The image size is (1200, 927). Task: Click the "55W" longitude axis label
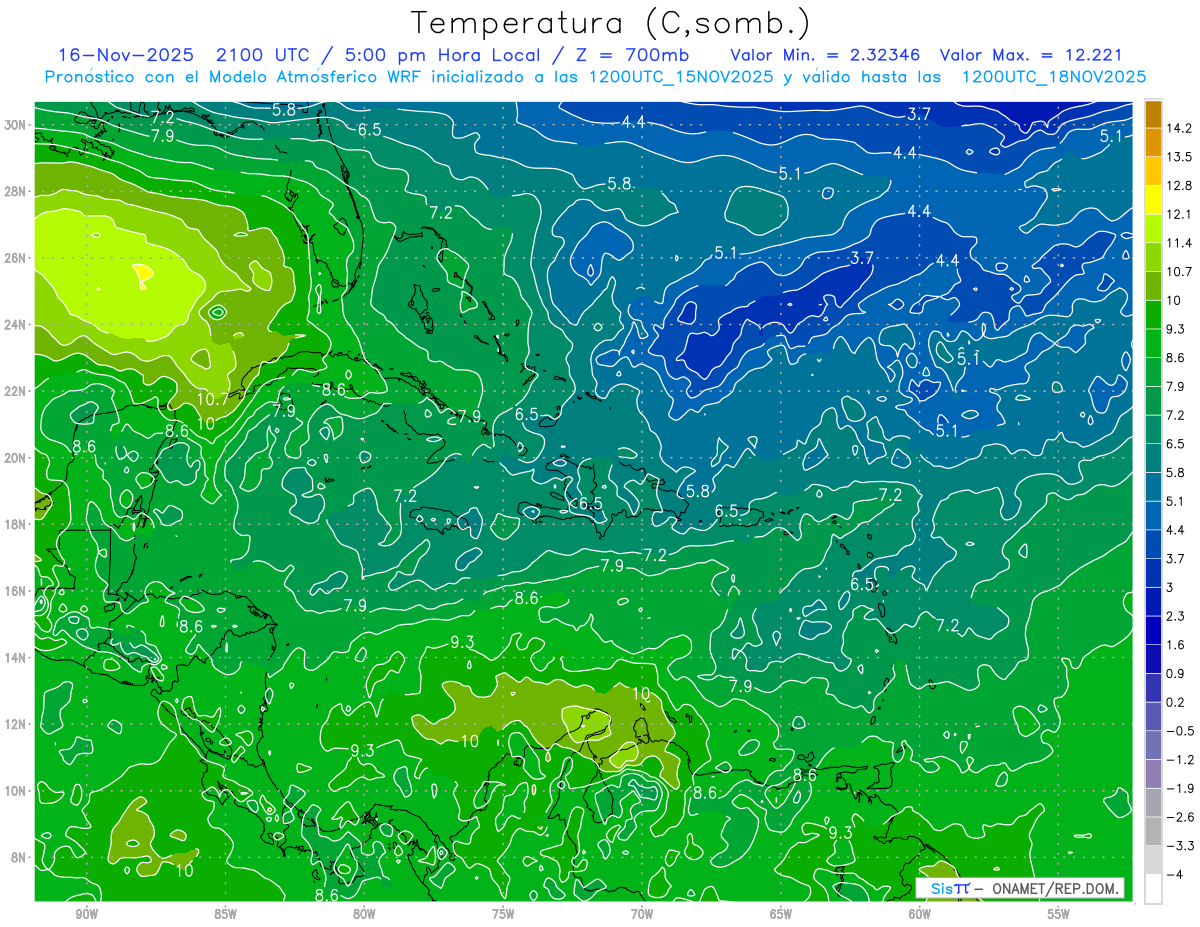click(x=1059, y=913)
